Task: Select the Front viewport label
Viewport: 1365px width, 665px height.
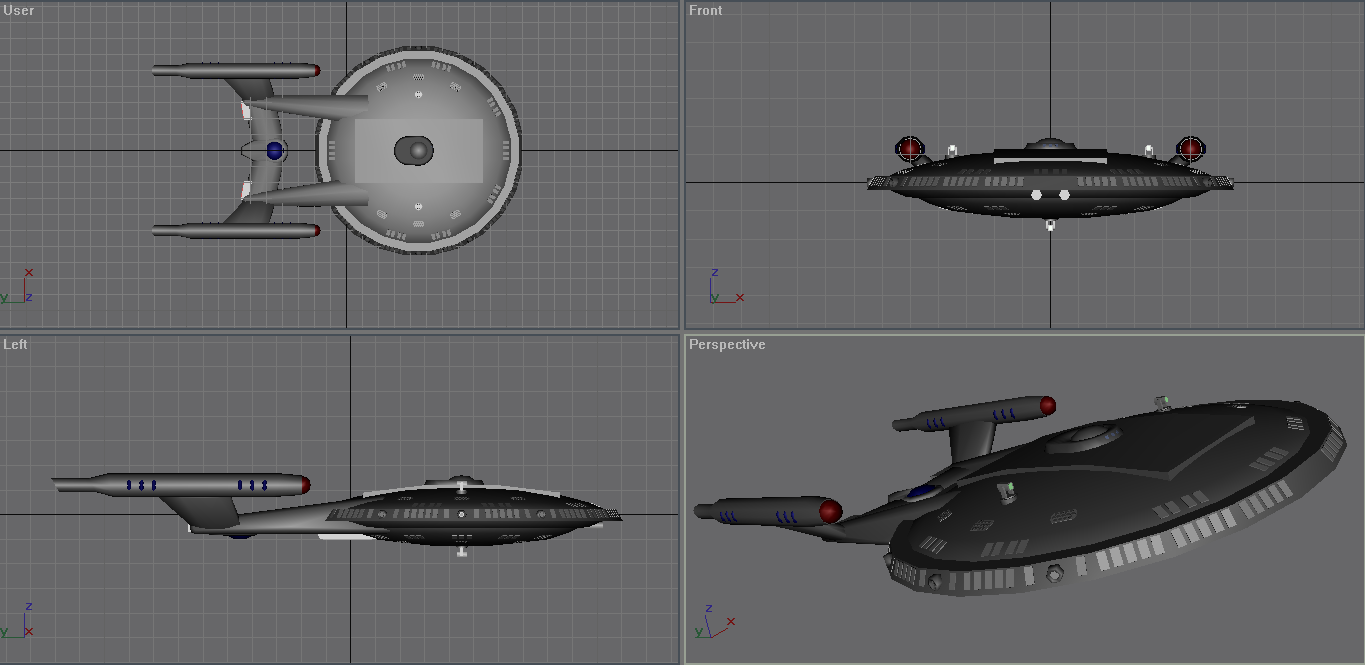Action: point(705,10)
